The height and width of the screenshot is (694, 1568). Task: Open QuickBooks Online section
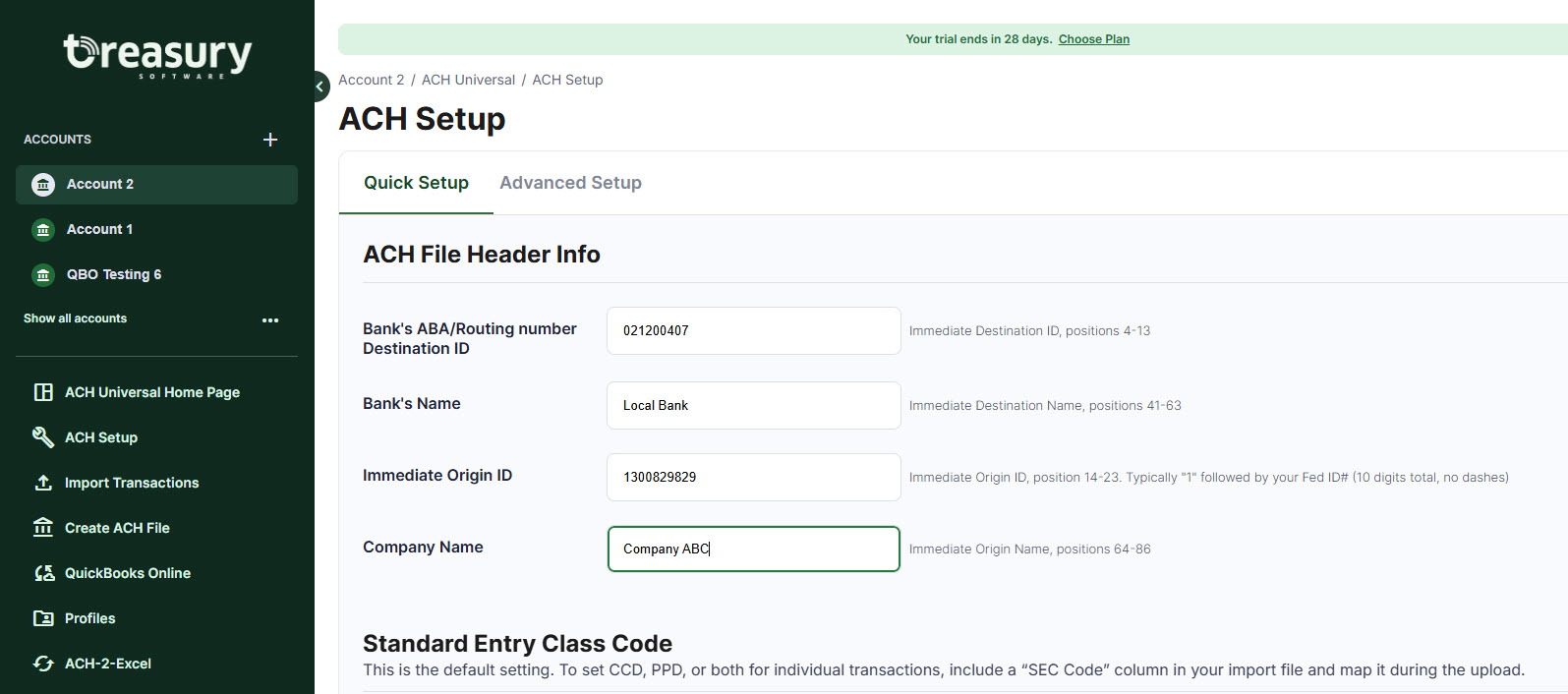[x=128, y=573]
